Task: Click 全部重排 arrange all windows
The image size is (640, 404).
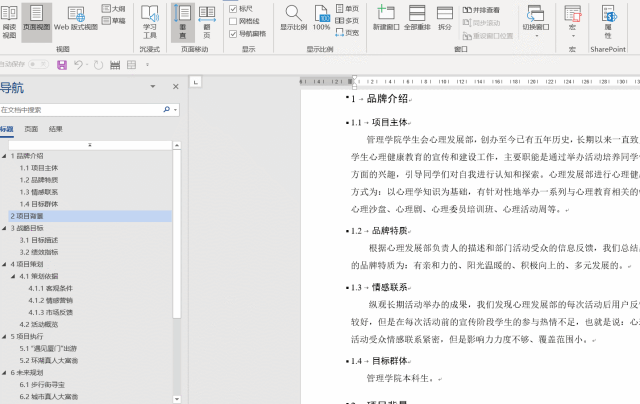Action: pos(417,18)
